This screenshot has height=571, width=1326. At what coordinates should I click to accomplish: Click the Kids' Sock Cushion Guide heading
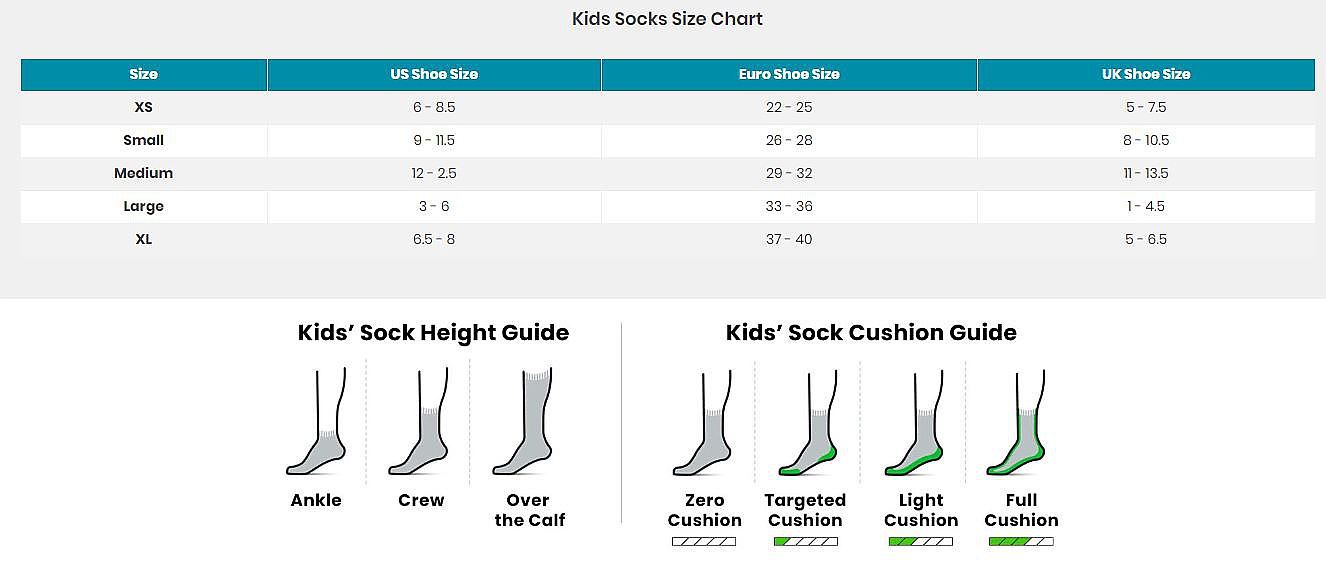click(871, 333)
